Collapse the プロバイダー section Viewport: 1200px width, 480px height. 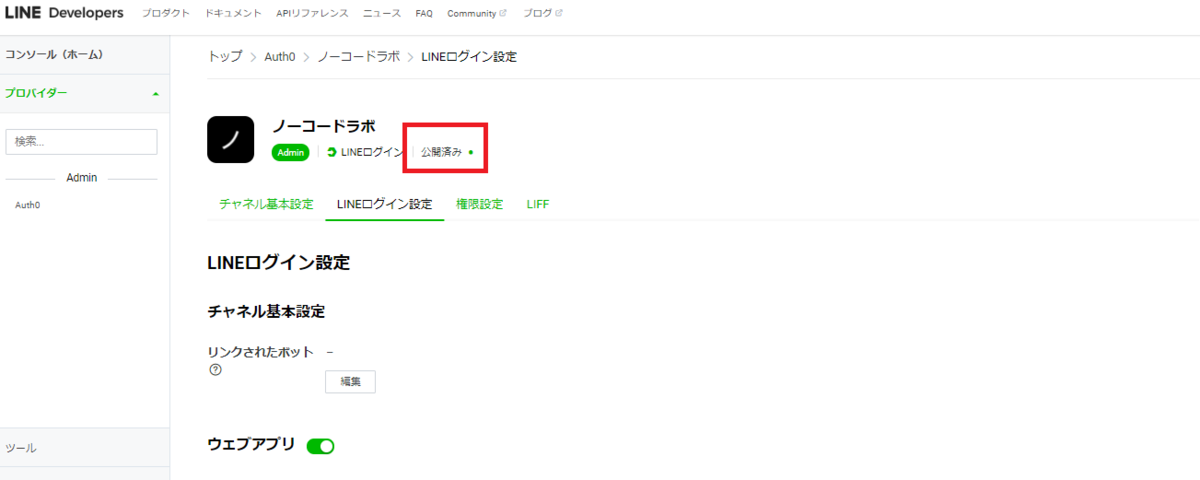tap(155, 93)
